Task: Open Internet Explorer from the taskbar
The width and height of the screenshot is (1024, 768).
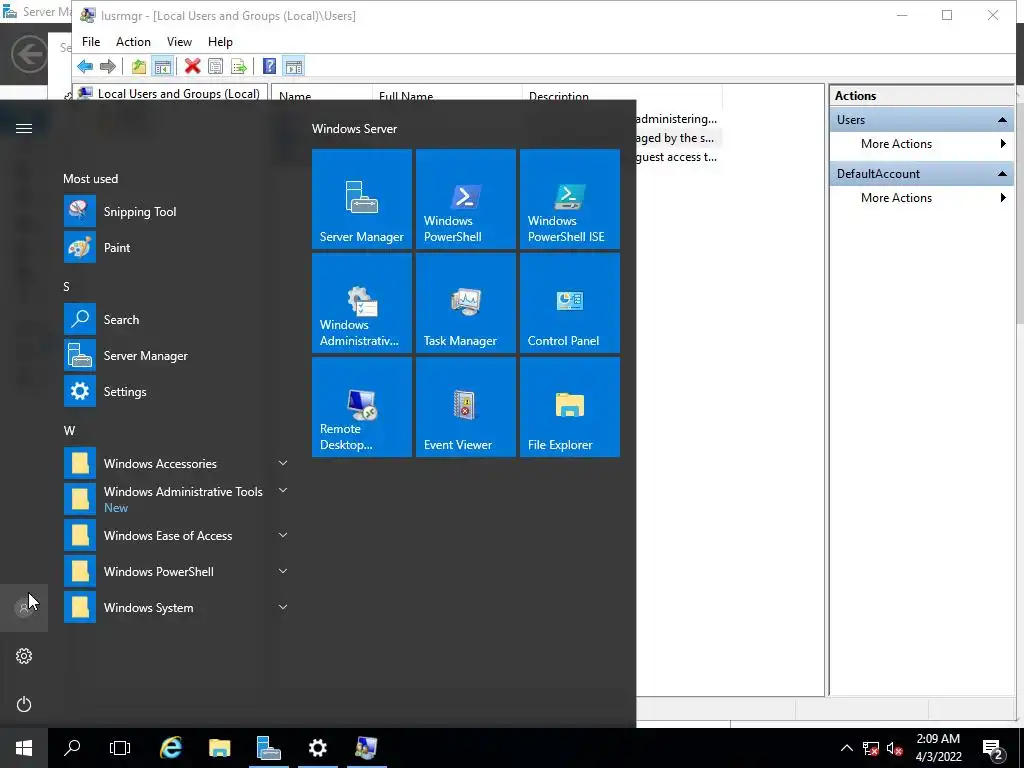Action: tap(171, 748)
